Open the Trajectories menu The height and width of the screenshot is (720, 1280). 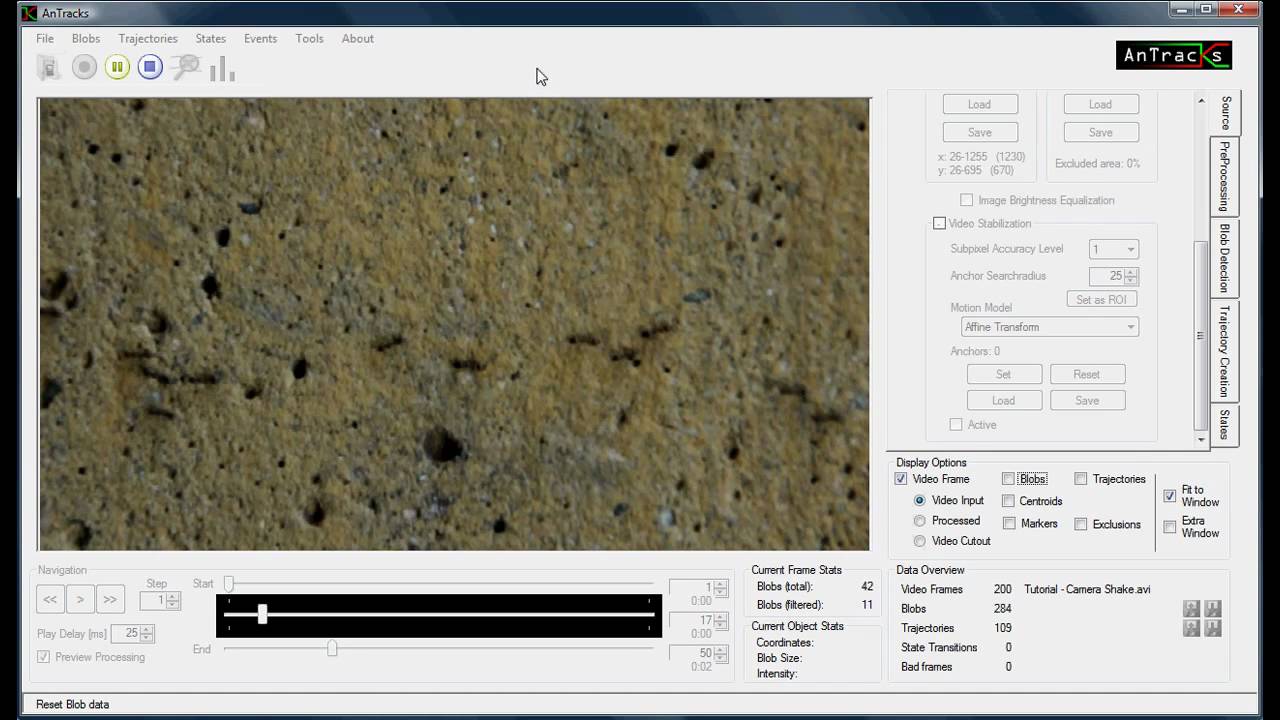coord(148,38)
